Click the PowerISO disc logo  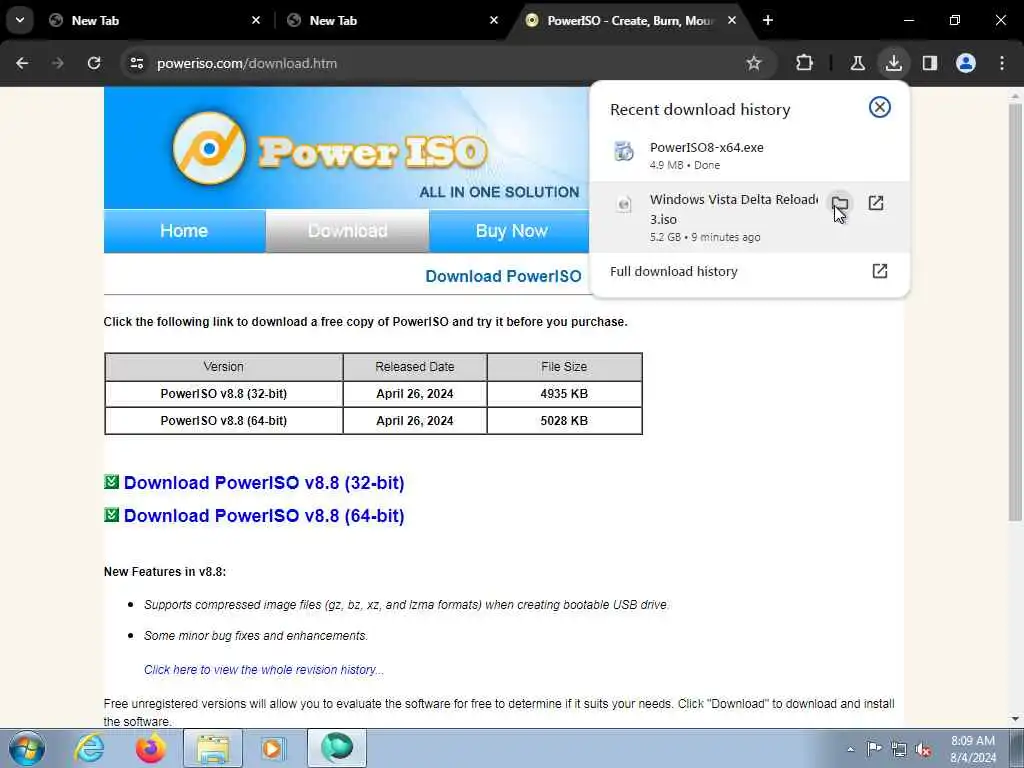[x=209, y=148]
